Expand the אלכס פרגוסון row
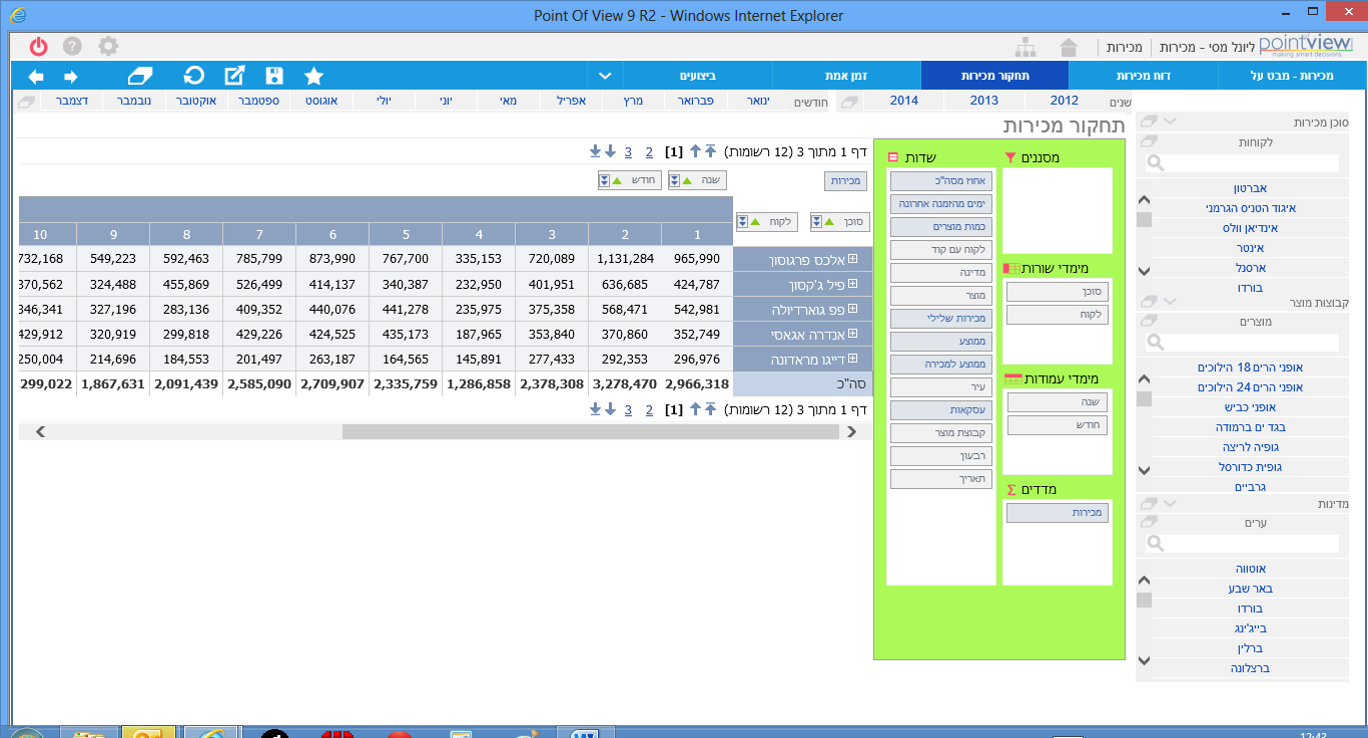The image size is (1368, 738). [x=853, y=259]
